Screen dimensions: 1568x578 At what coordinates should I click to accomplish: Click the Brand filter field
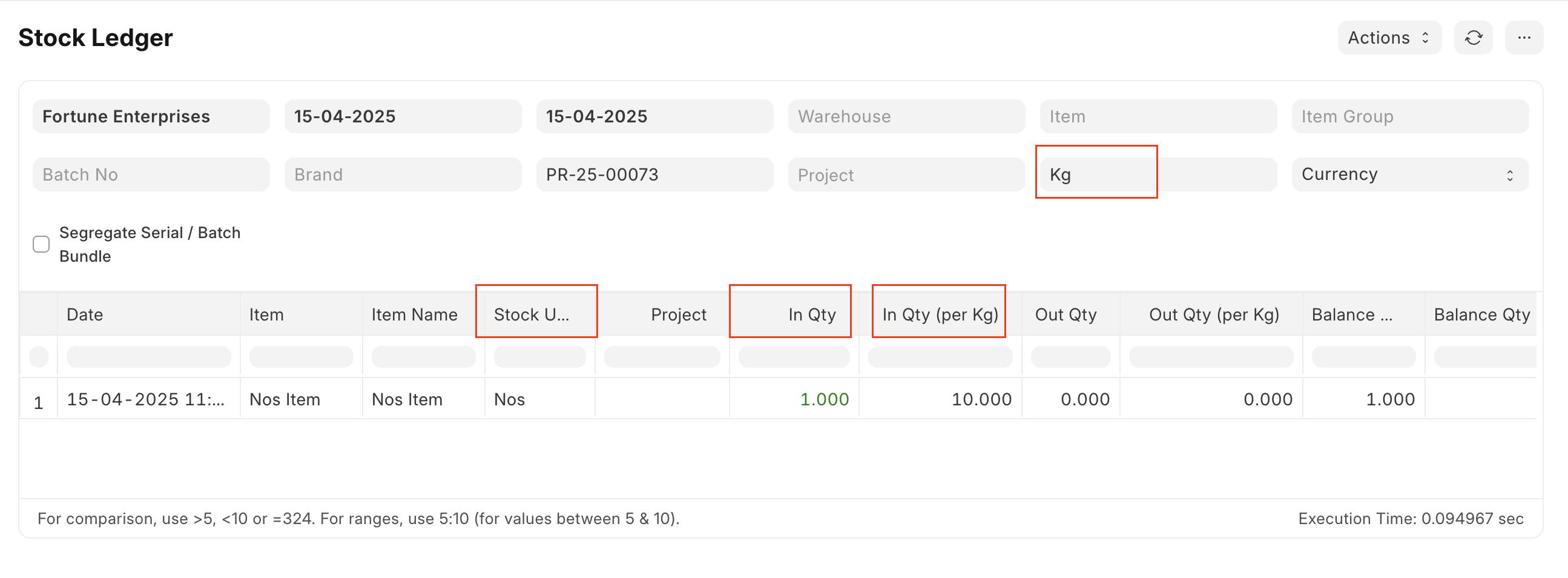[403, 175]
